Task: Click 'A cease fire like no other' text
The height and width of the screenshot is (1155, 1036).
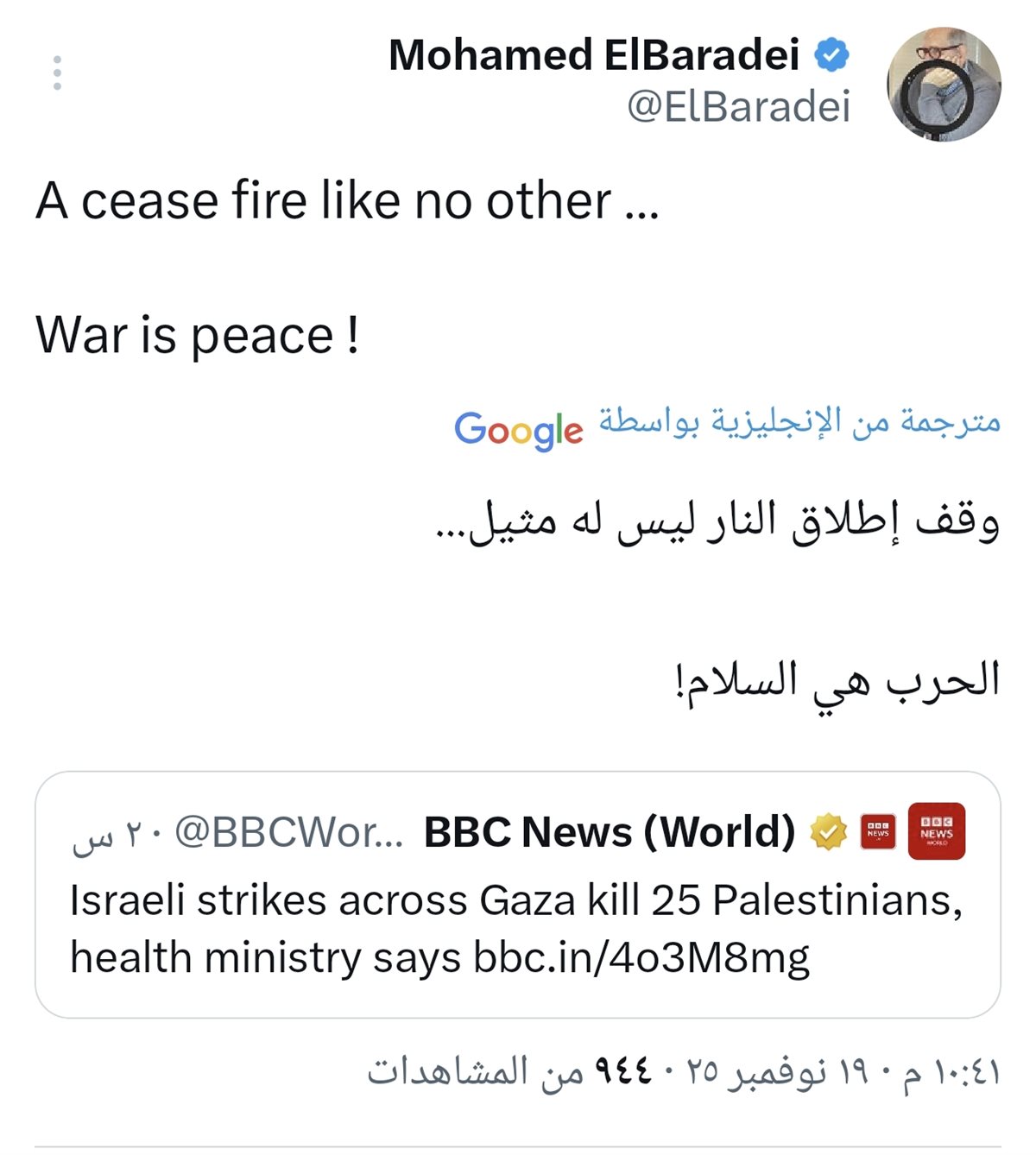Action: [x=345, y=201]
